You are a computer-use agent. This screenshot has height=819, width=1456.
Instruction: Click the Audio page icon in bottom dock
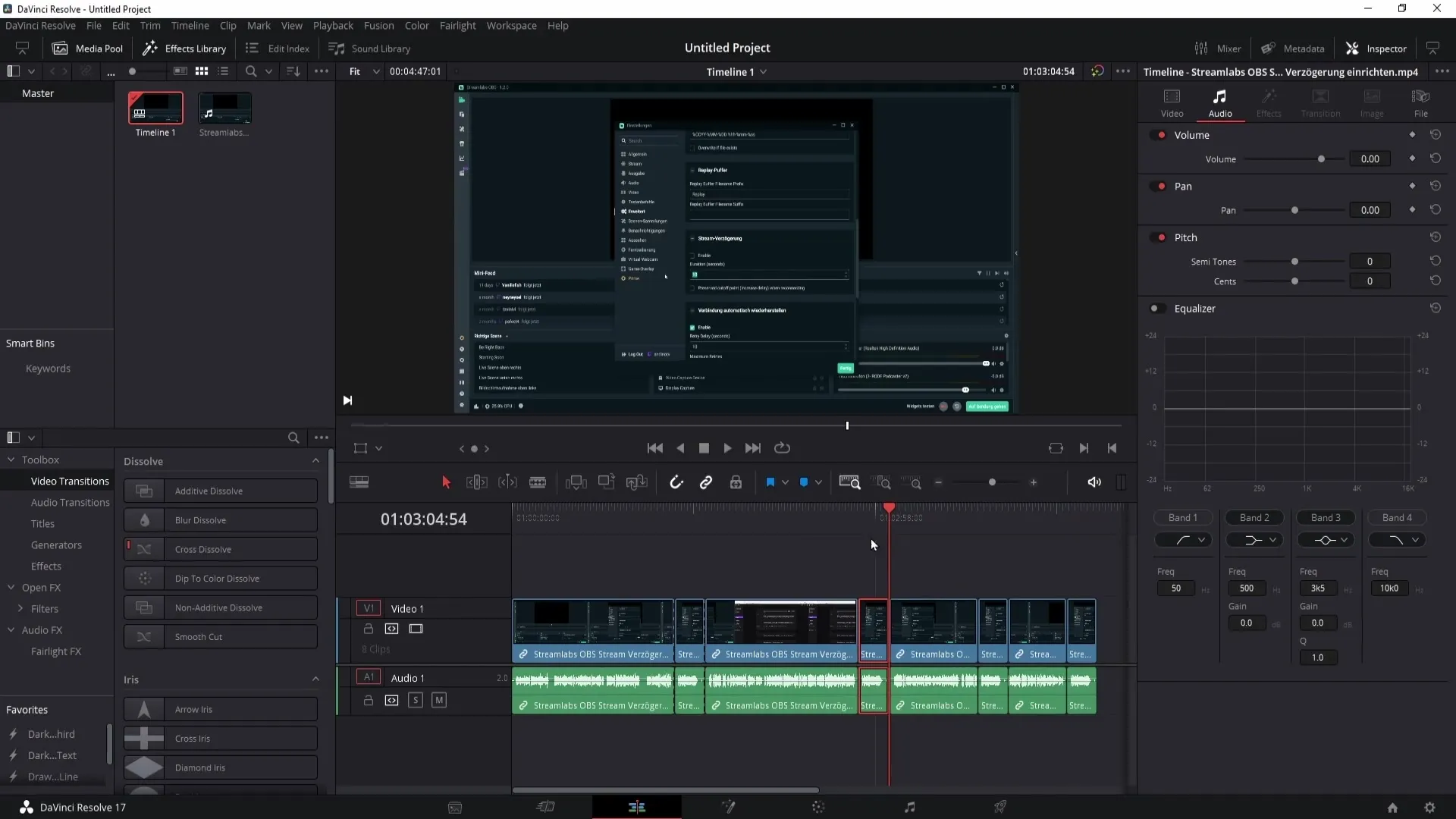pos(909,807)
